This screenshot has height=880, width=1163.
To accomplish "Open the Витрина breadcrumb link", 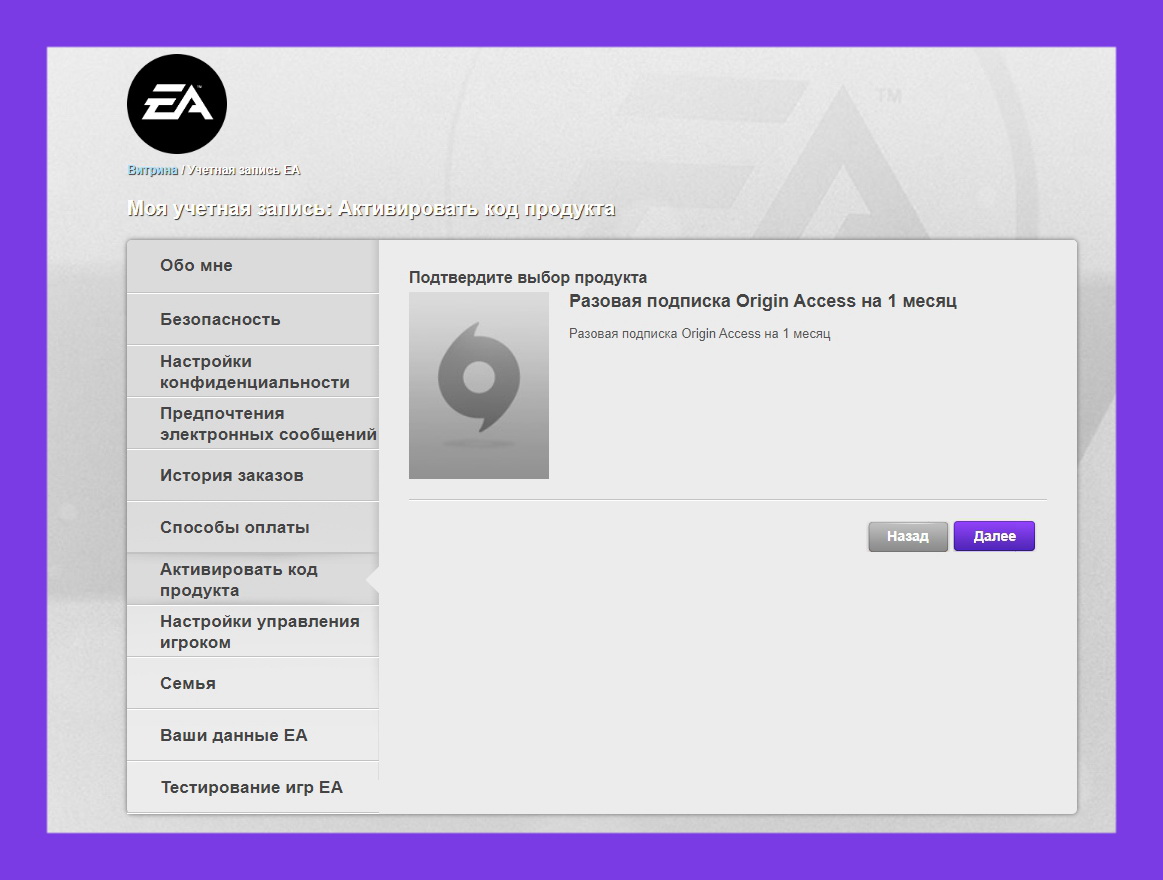I will point(153,170).
